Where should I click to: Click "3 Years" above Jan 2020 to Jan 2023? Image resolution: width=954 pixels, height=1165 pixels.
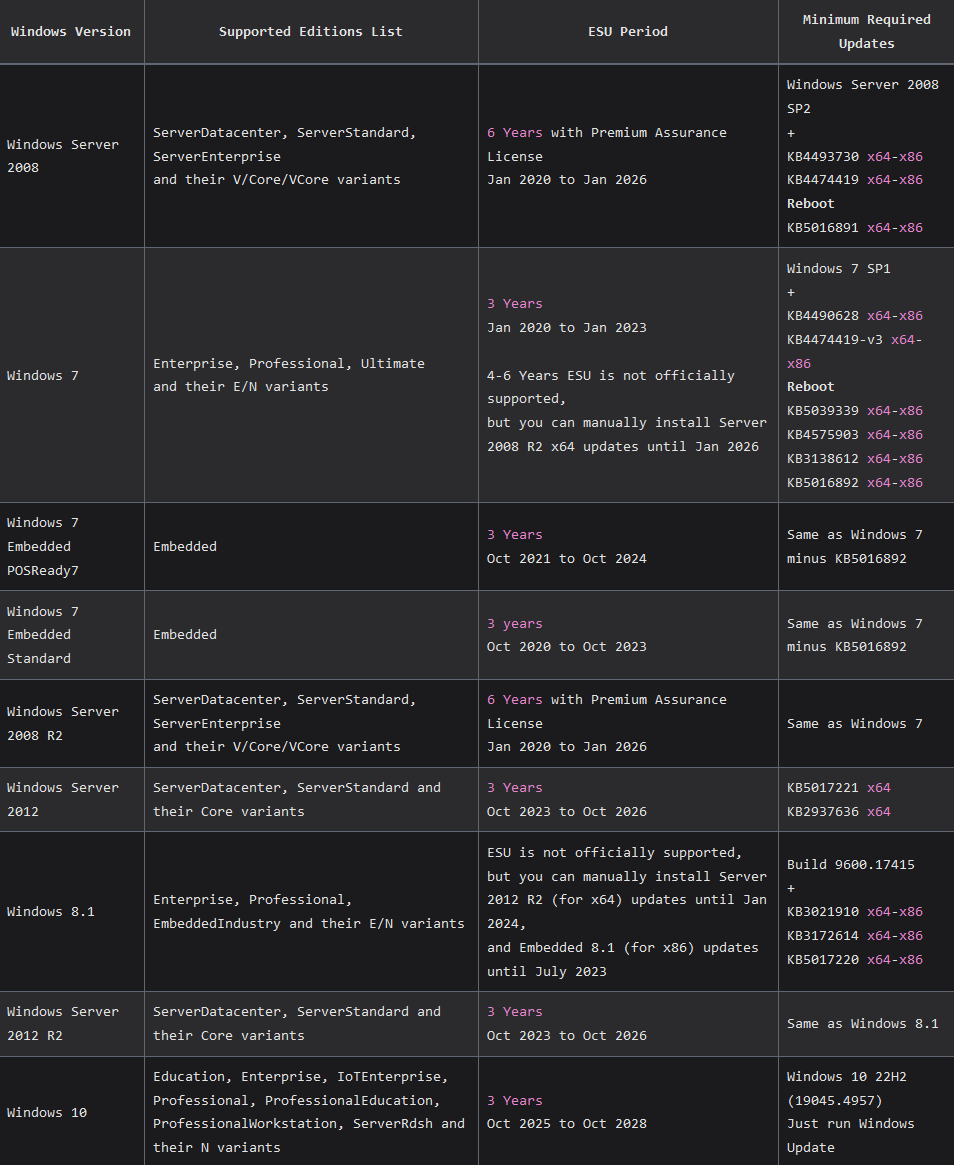[x=514, y=304]
